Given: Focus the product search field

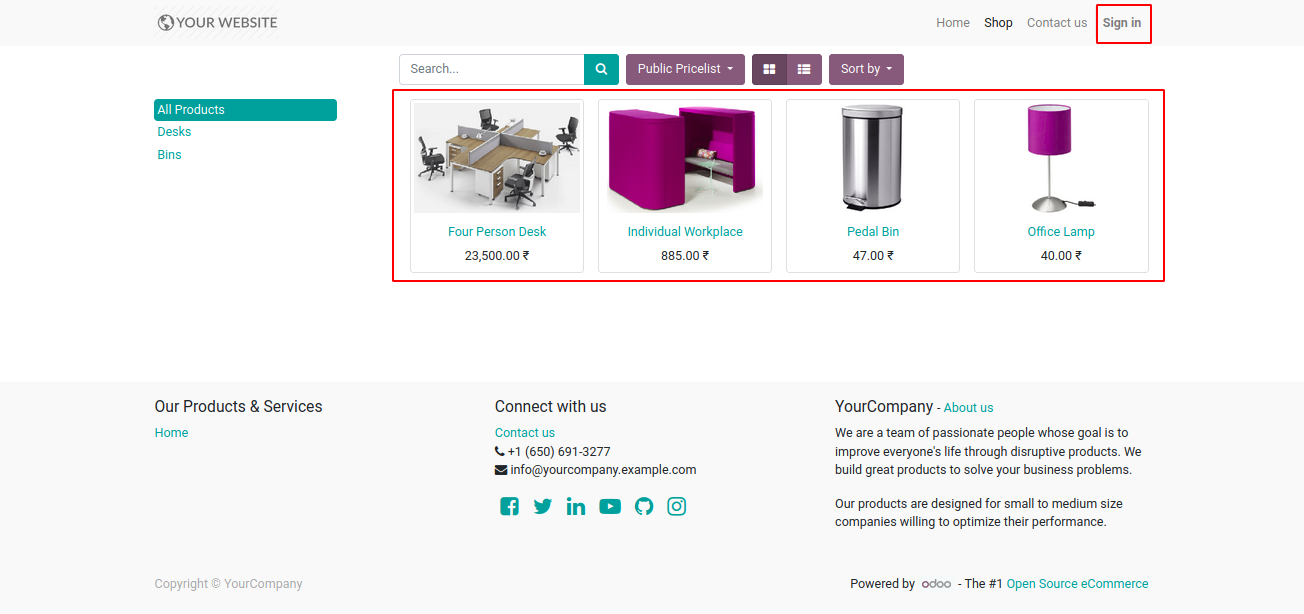Looking at the screenshot, I should pyautogui.click(x=492, y=69).
